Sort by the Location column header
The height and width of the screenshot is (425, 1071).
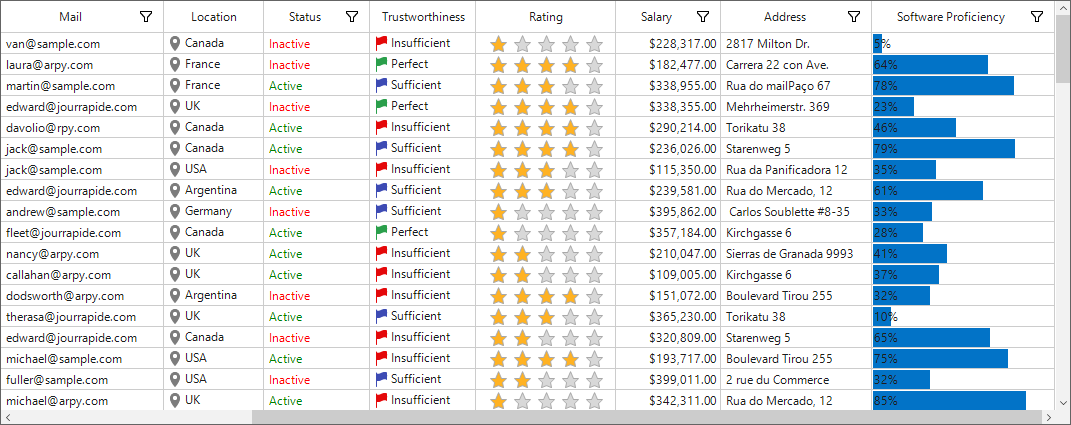[214, 17]
